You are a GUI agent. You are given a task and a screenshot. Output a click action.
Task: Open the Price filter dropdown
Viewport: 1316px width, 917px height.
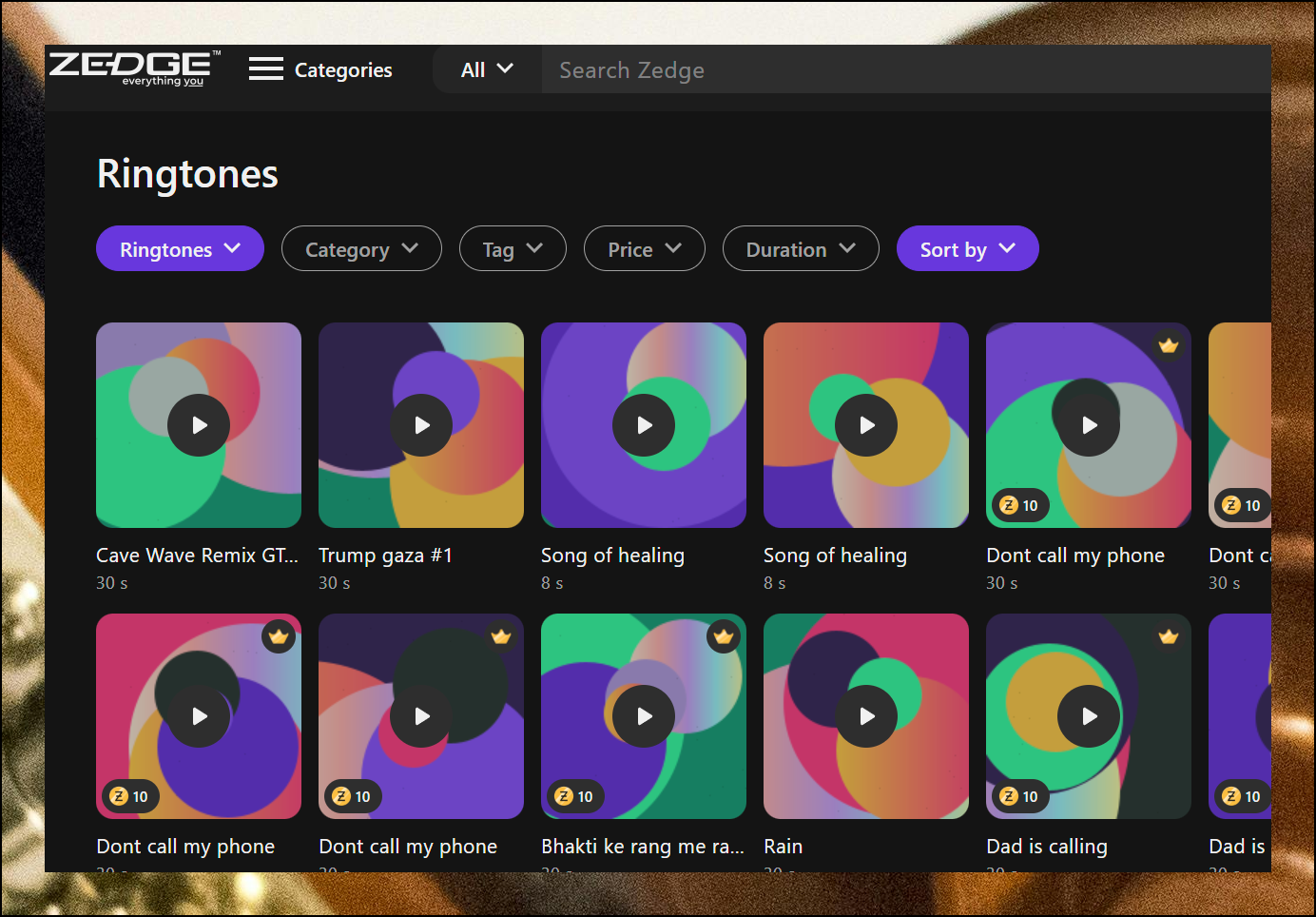(645, 248)
